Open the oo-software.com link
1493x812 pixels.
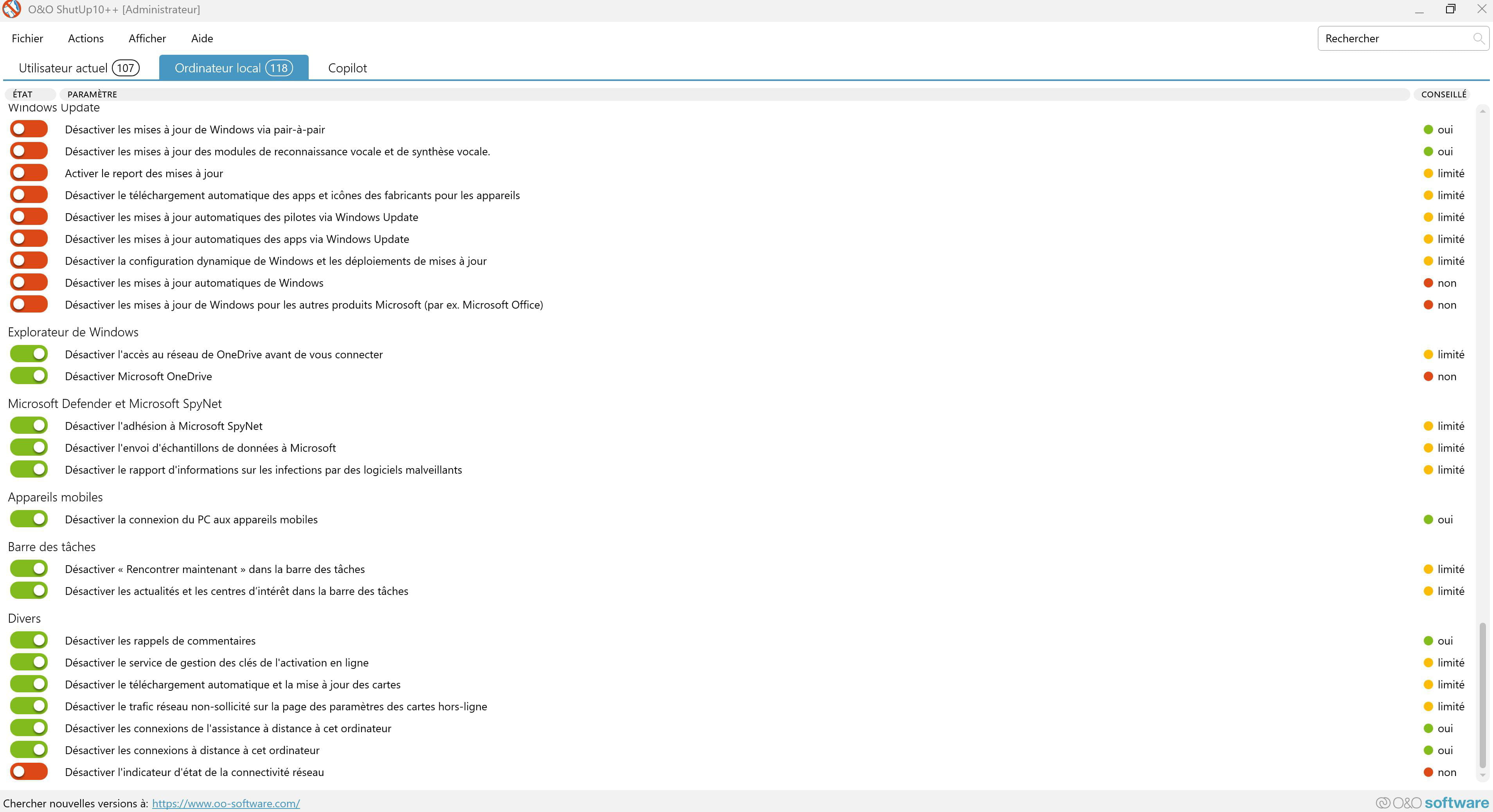tap(226, 803)
